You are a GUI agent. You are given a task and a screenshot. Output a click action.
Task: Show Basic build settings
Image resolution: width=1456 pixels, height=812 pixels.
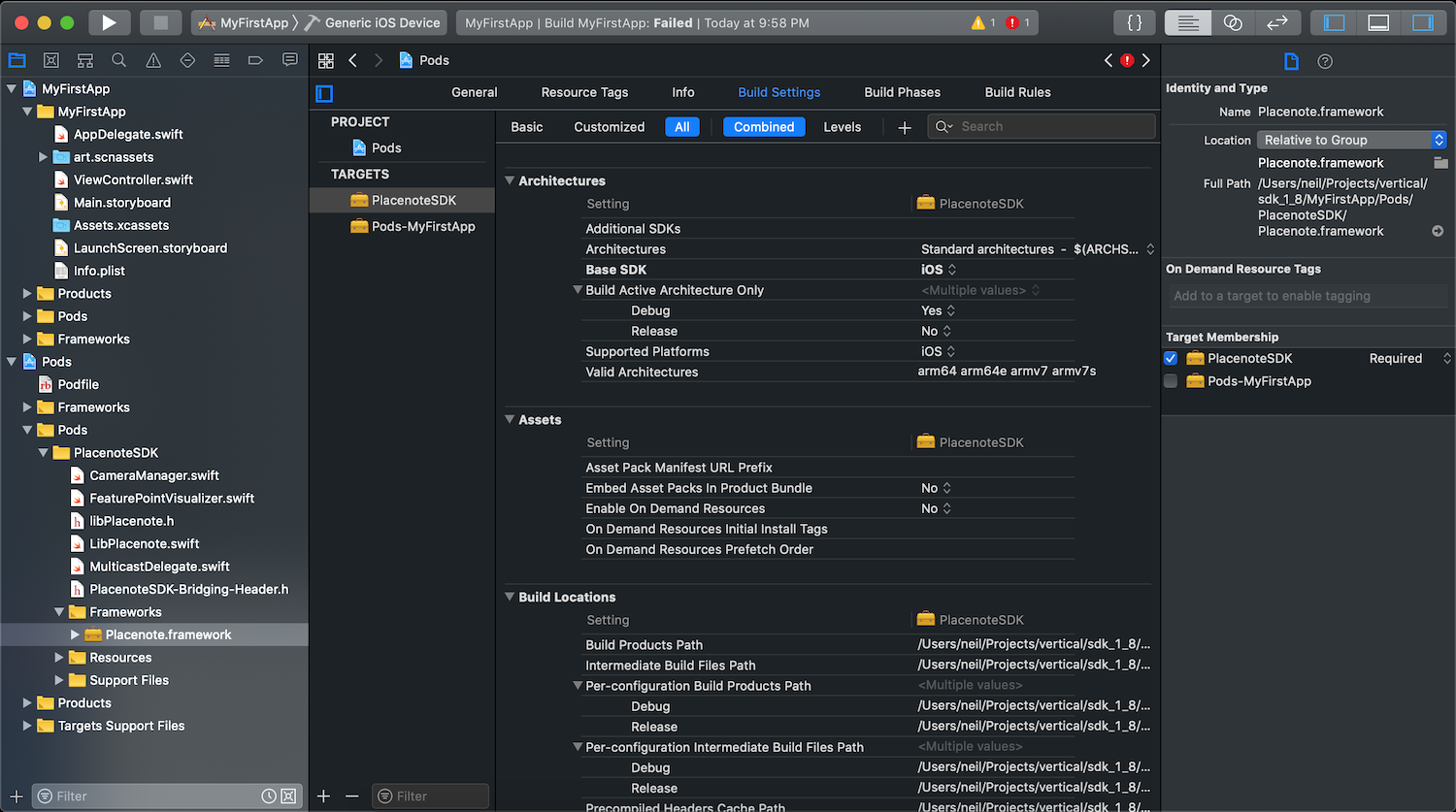pyautogui.click(x=527, y=127)
